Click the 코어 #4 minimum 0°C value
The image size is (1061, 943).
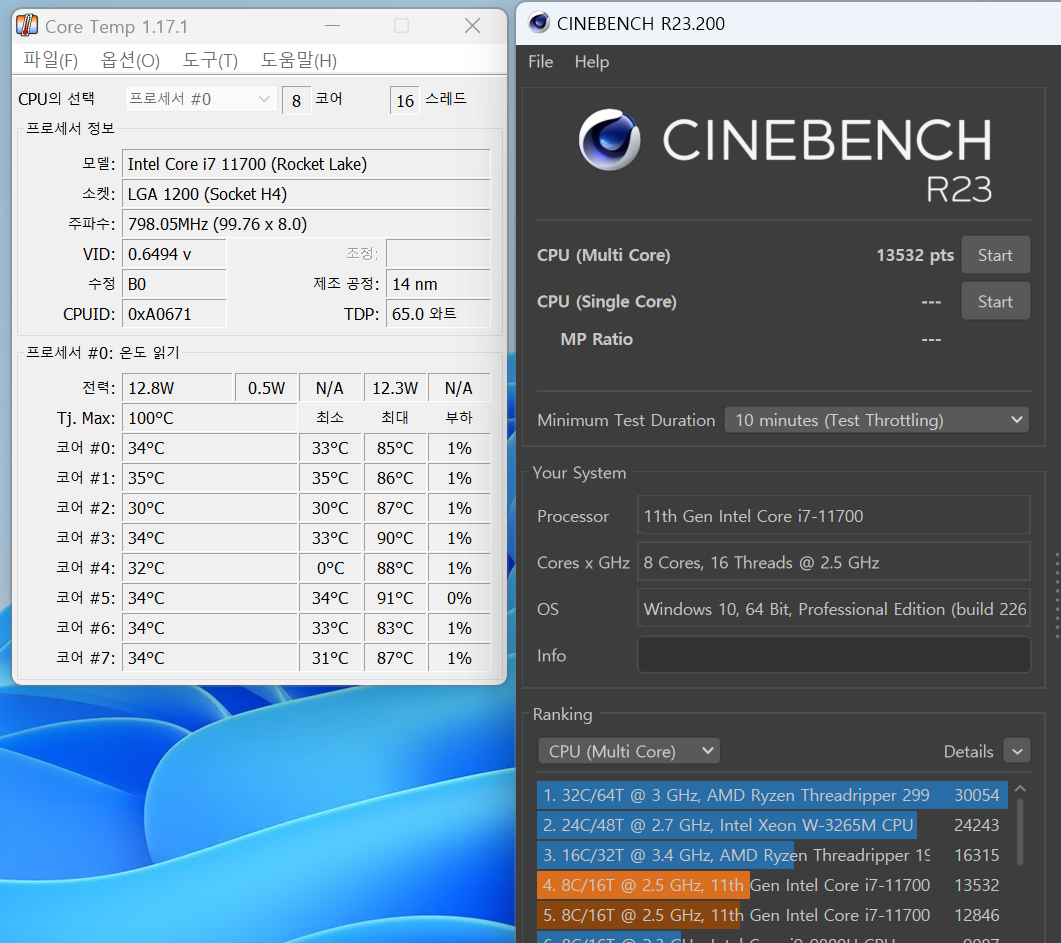click(x=331, y=568)
